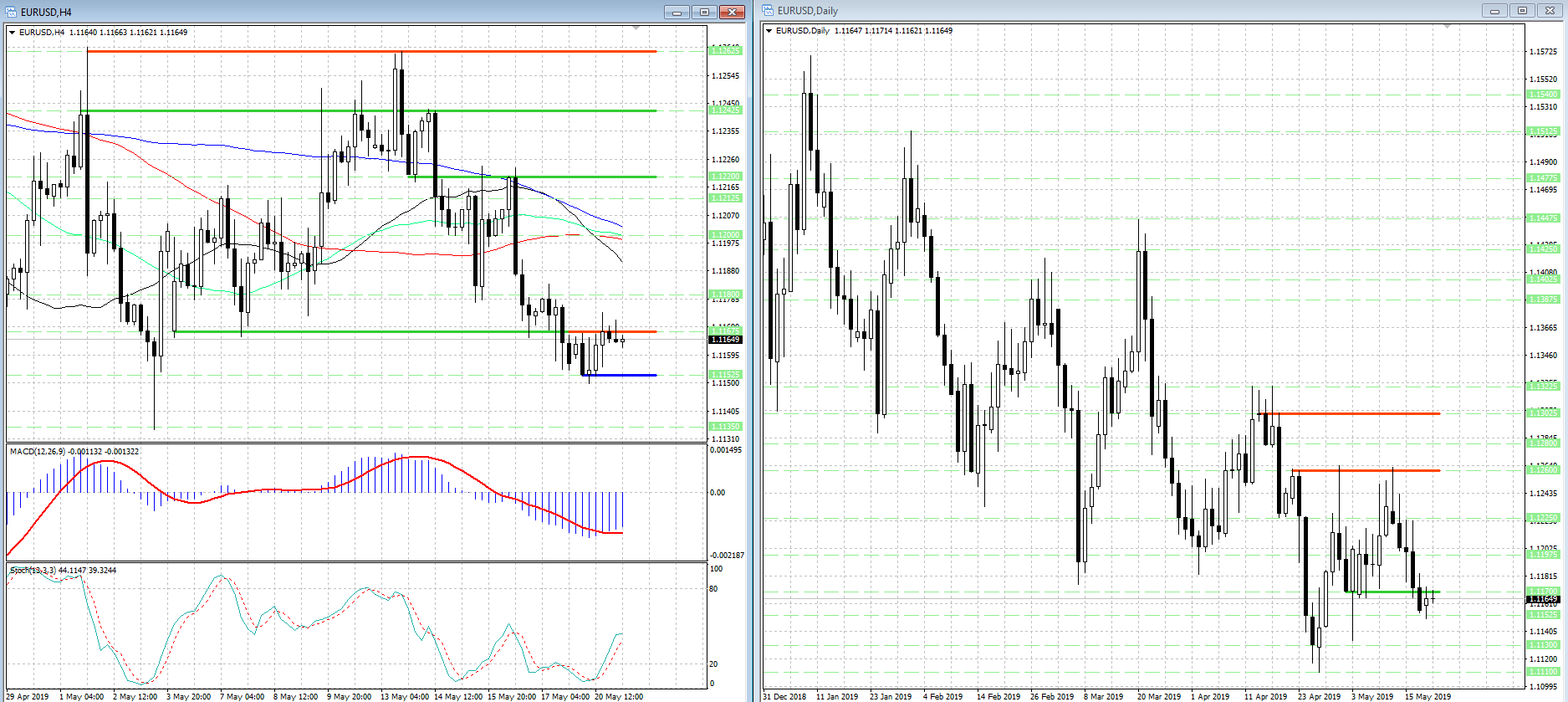Select upper red resistance line on Daily chart
1568x702 pixels.
tap(1355, 413)
